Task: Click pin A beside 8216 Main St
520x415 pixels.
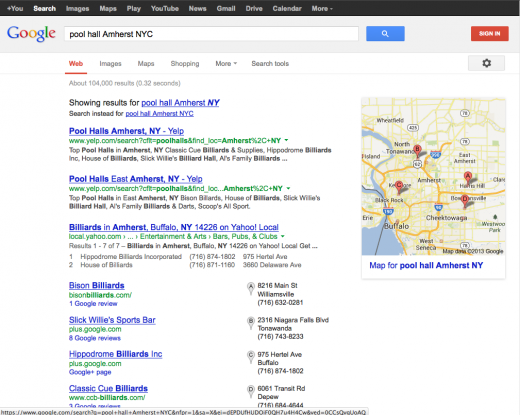Action: coord(251,288)
